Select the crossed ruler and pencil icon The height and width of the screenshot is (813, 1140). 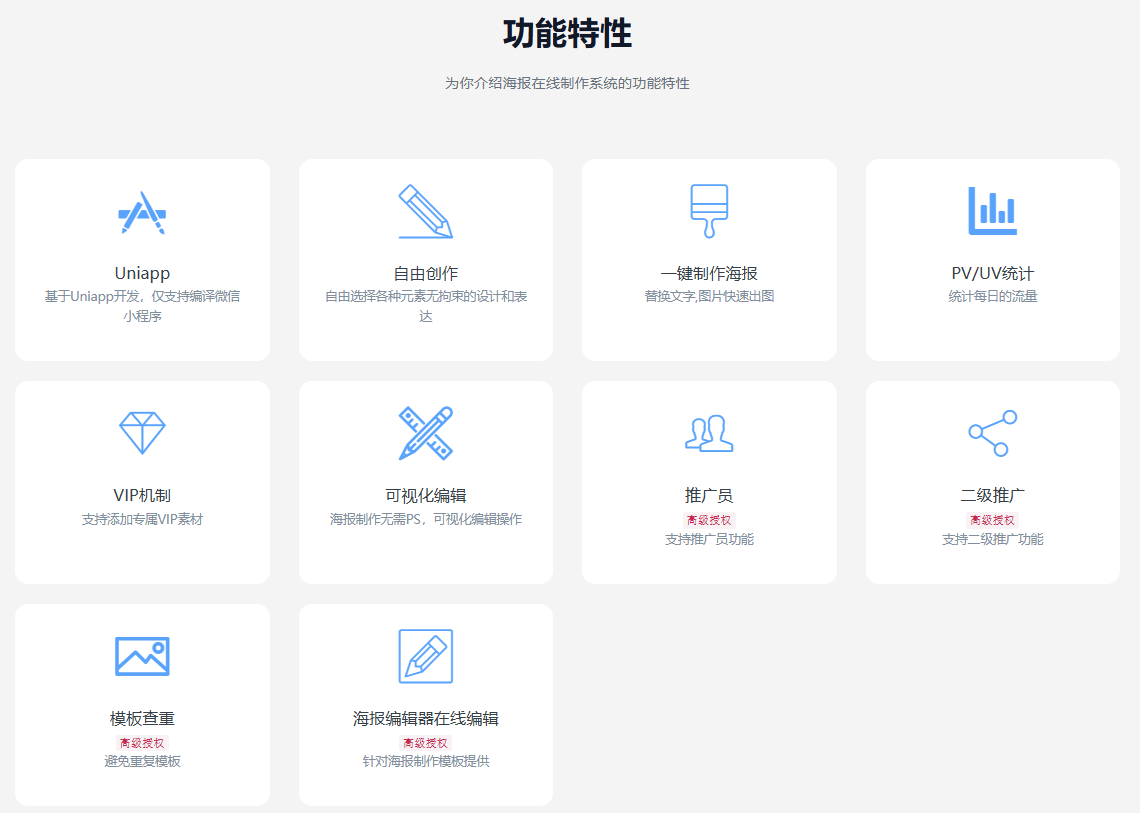tap(426, 433)
